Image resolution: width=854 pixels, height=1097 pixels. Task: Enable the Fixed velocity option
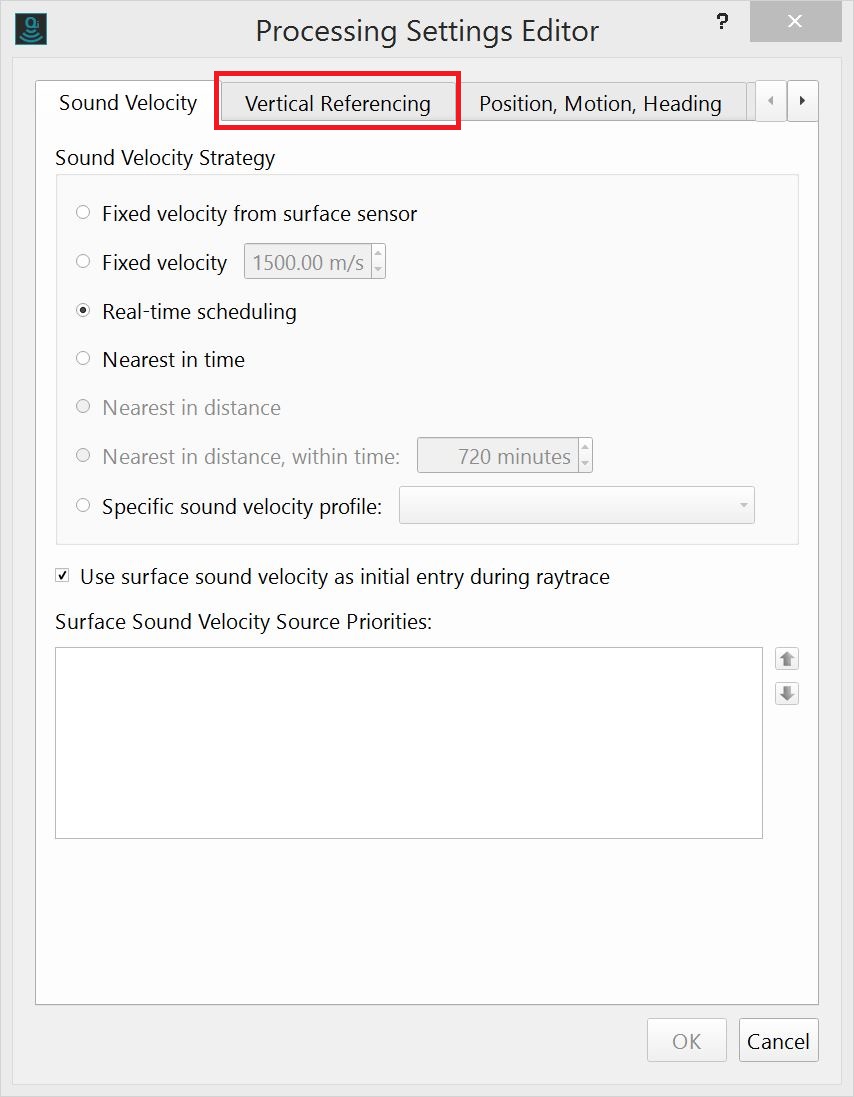coord(83,261)
